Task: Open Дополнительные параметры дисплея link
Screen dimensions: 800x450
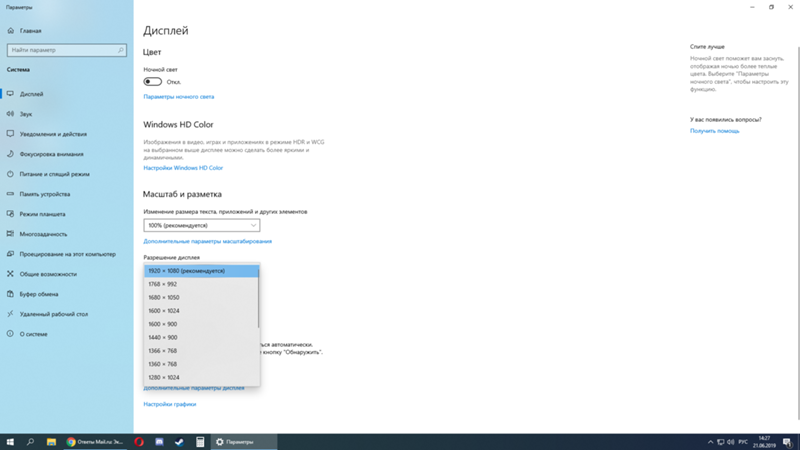Action: [x=194, y=388]
